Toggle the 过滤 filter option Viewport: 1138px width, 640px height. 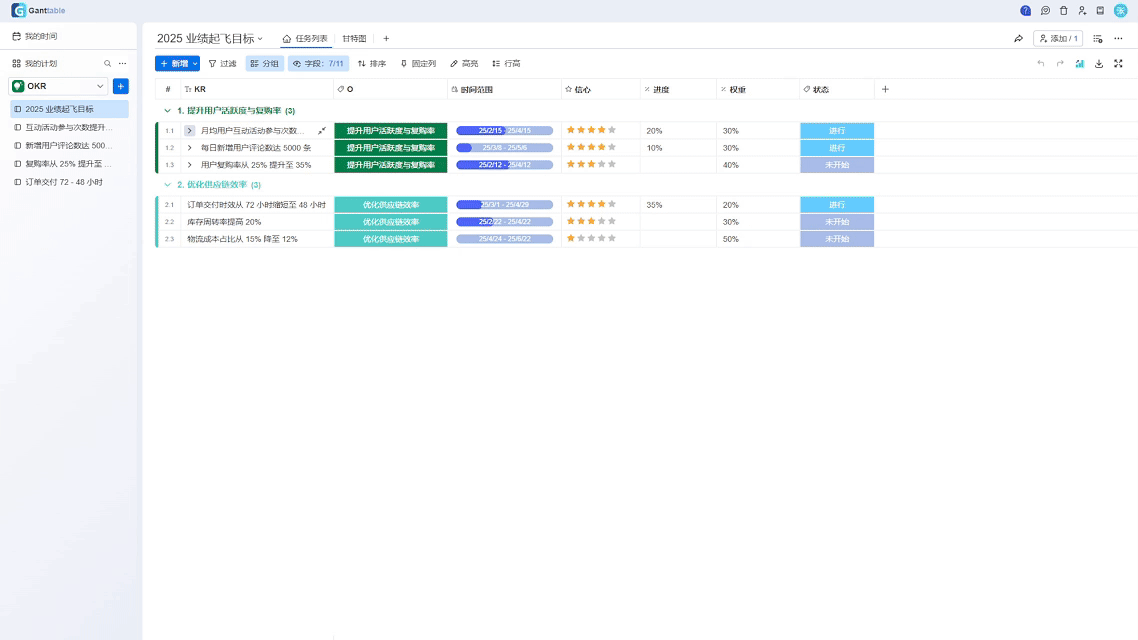tap(222, 63)
